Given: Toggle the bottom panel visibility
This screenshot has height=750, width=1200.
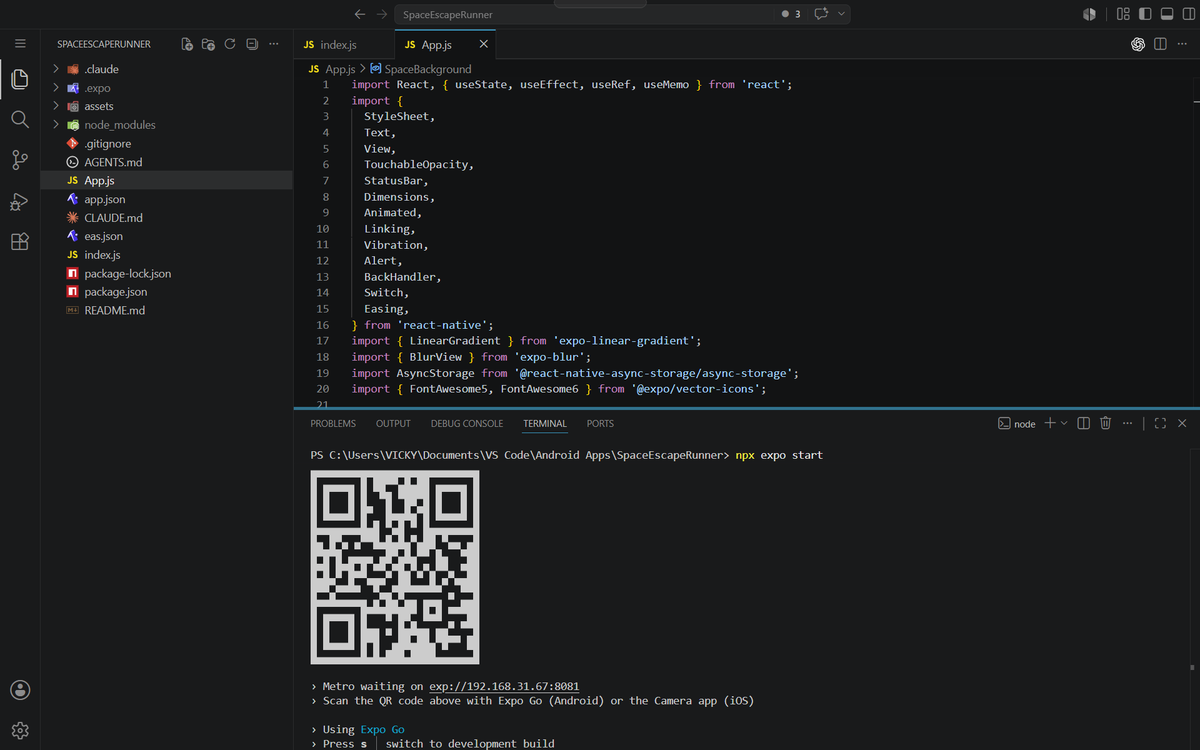Looking at the screenshot, I should (1166, 14).
